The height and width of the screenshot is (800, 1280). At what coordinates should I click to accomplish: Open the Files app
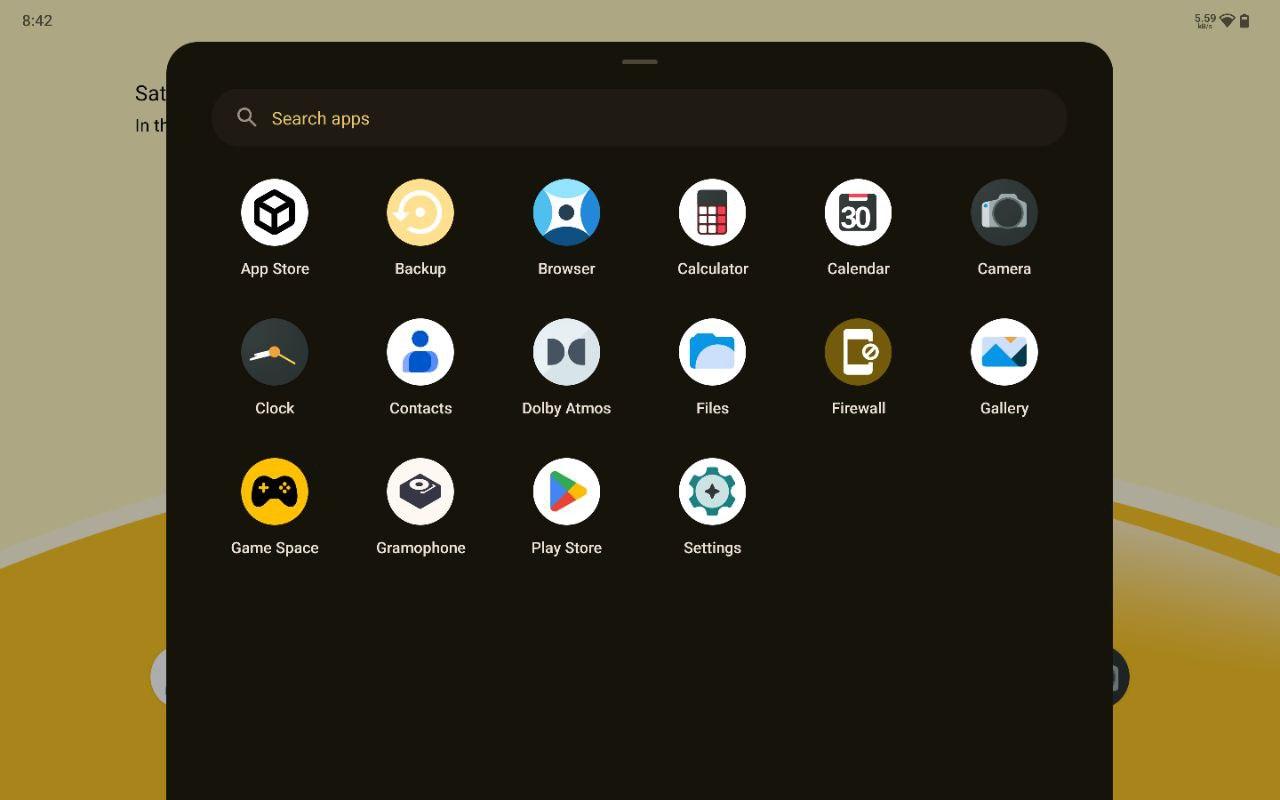(x=712, y=352)
